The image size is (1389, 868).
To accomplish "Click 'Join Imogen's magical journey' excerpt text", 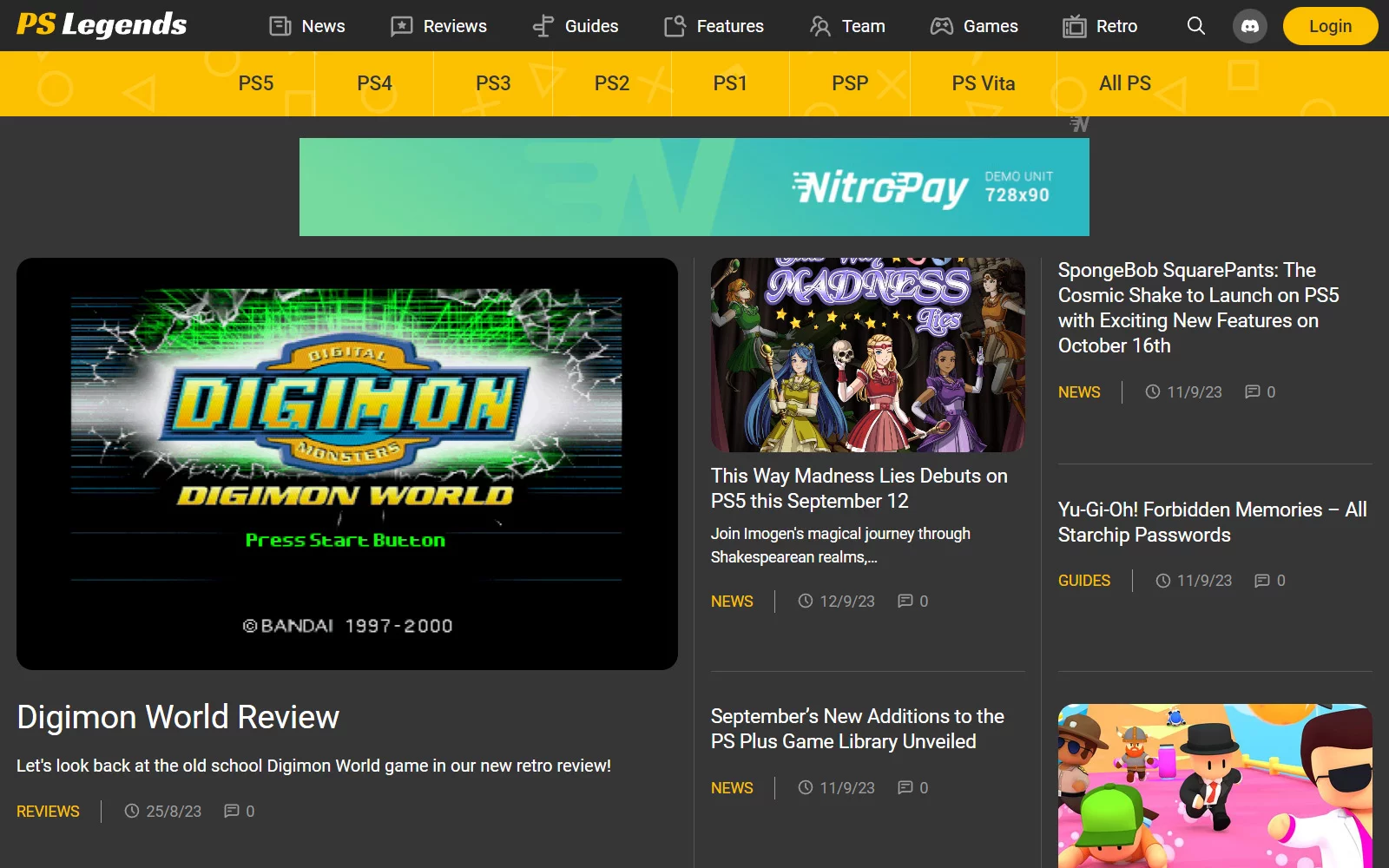I will click(840, 545).
